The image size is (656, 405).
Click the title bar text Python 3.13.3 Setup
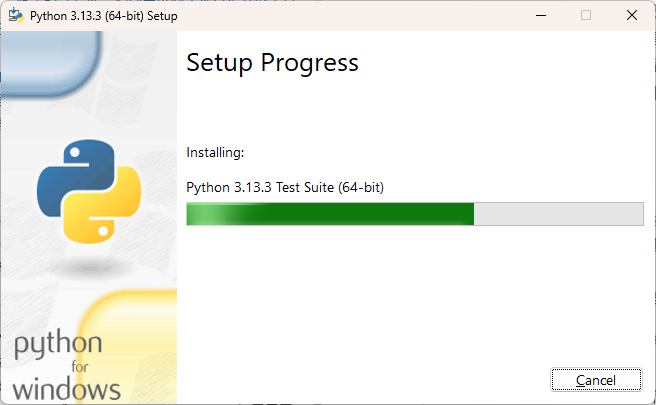(x=104, y=16)
